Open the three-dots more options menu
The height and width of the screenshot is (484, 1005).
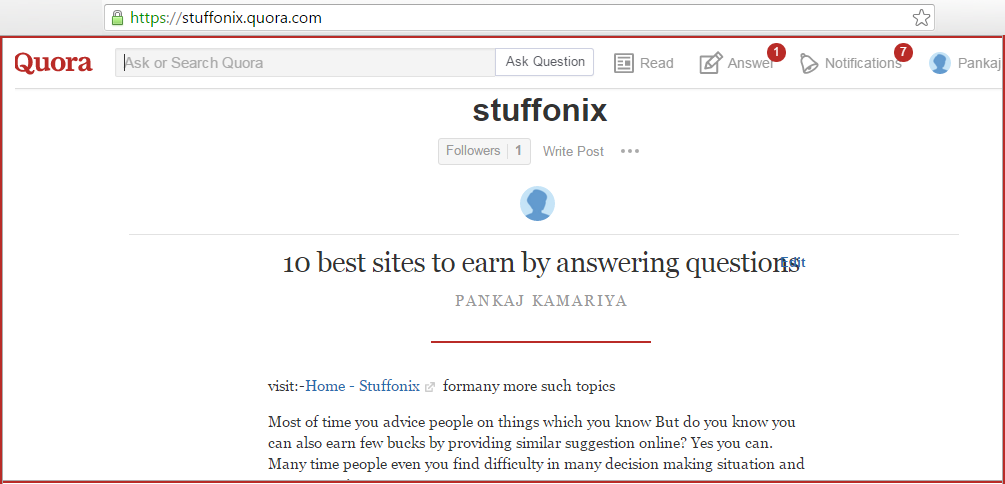coord(630,151)
